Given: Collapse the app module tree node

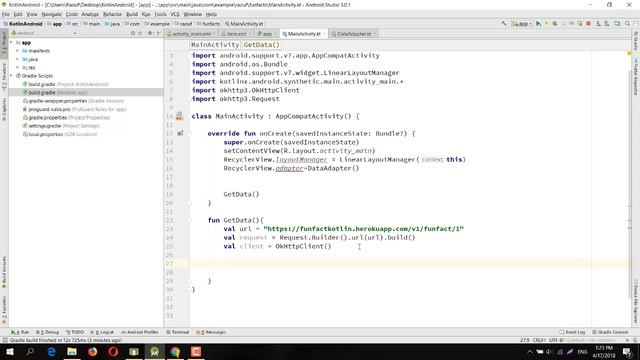Looking at the screenshot, I should 11,42.
